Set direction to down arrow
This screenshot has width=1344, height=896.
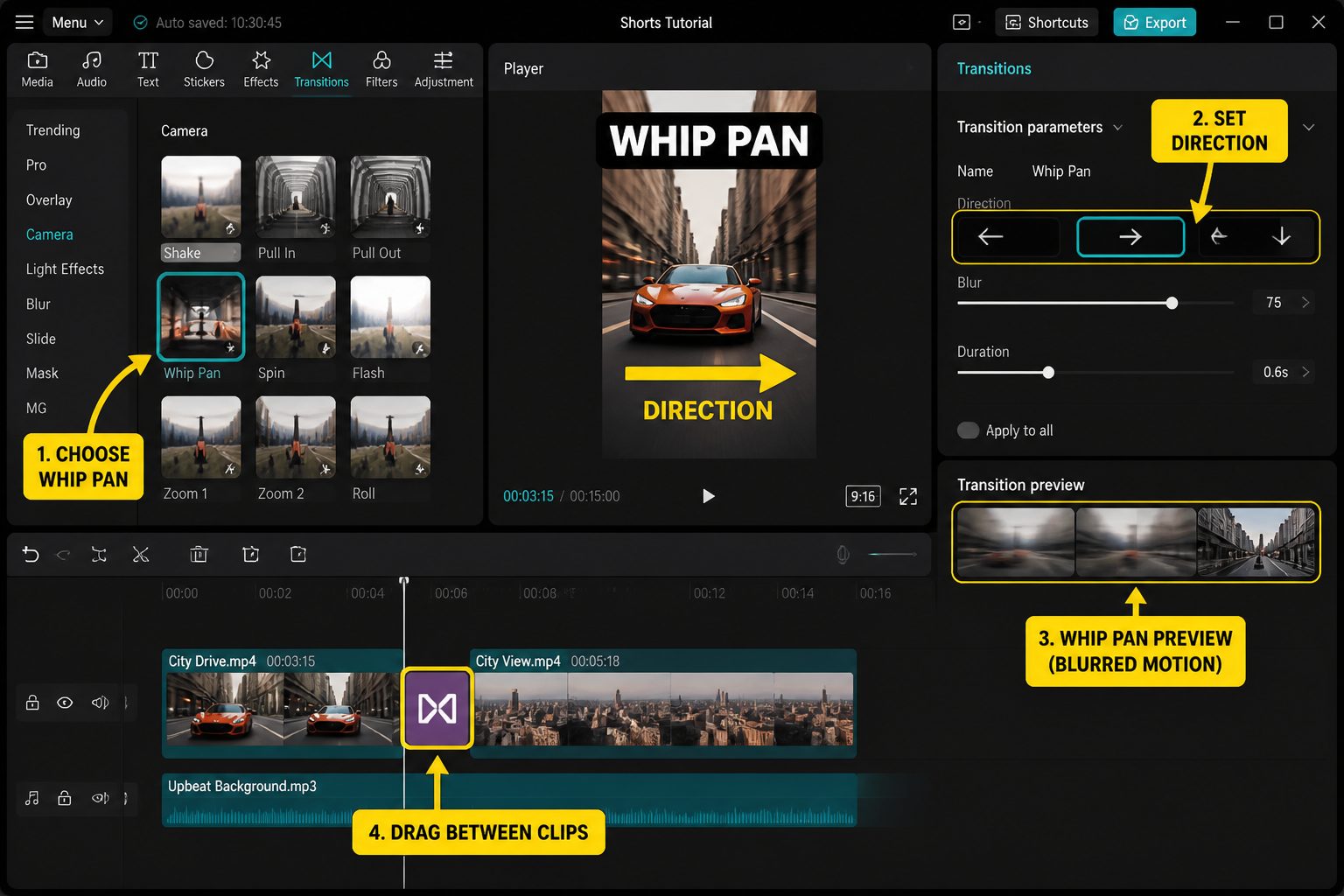click(1281, 236)
